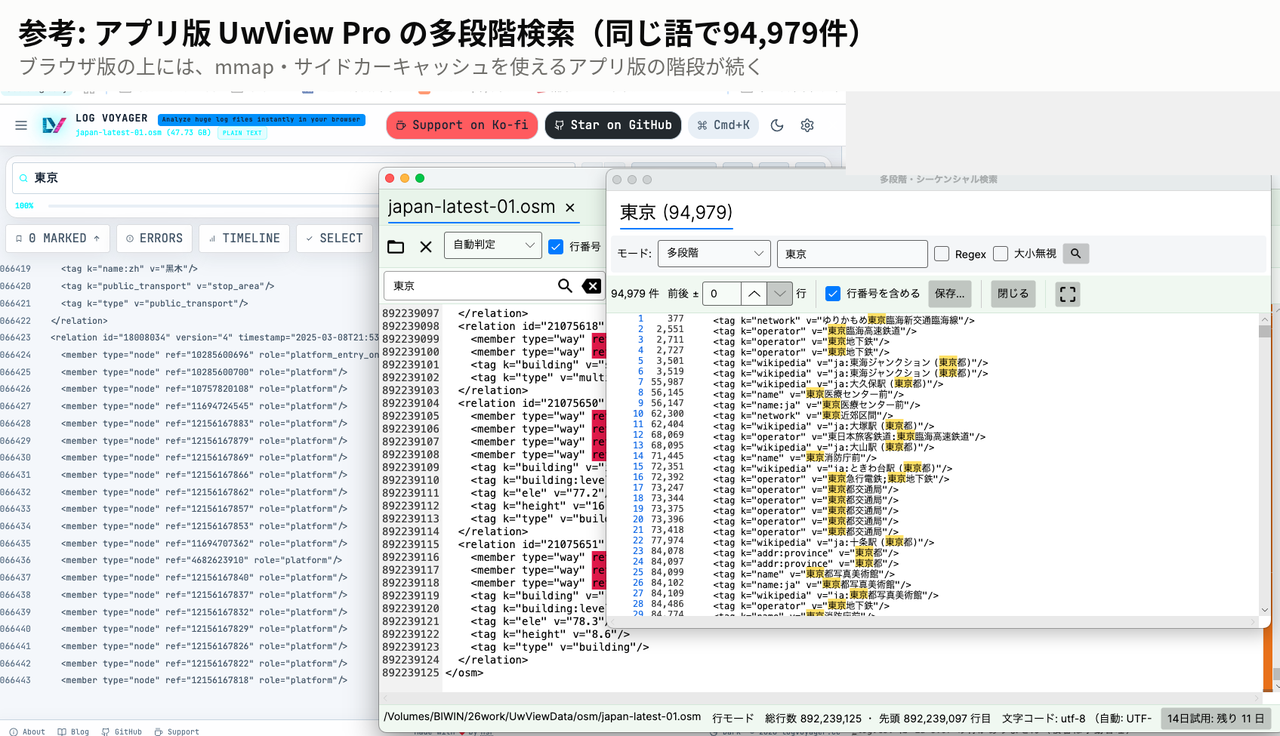Open the Blog footer link
This screenshot has width=1280, height=736.
click(74, 731)
